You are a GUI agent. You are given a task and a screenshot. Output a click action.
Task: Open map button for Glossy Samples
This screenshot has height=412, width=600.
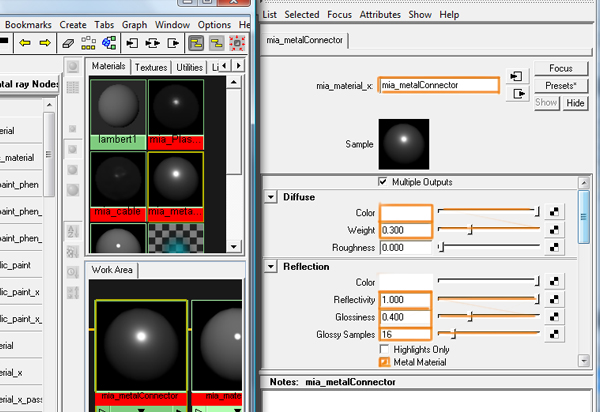(554, 334)
